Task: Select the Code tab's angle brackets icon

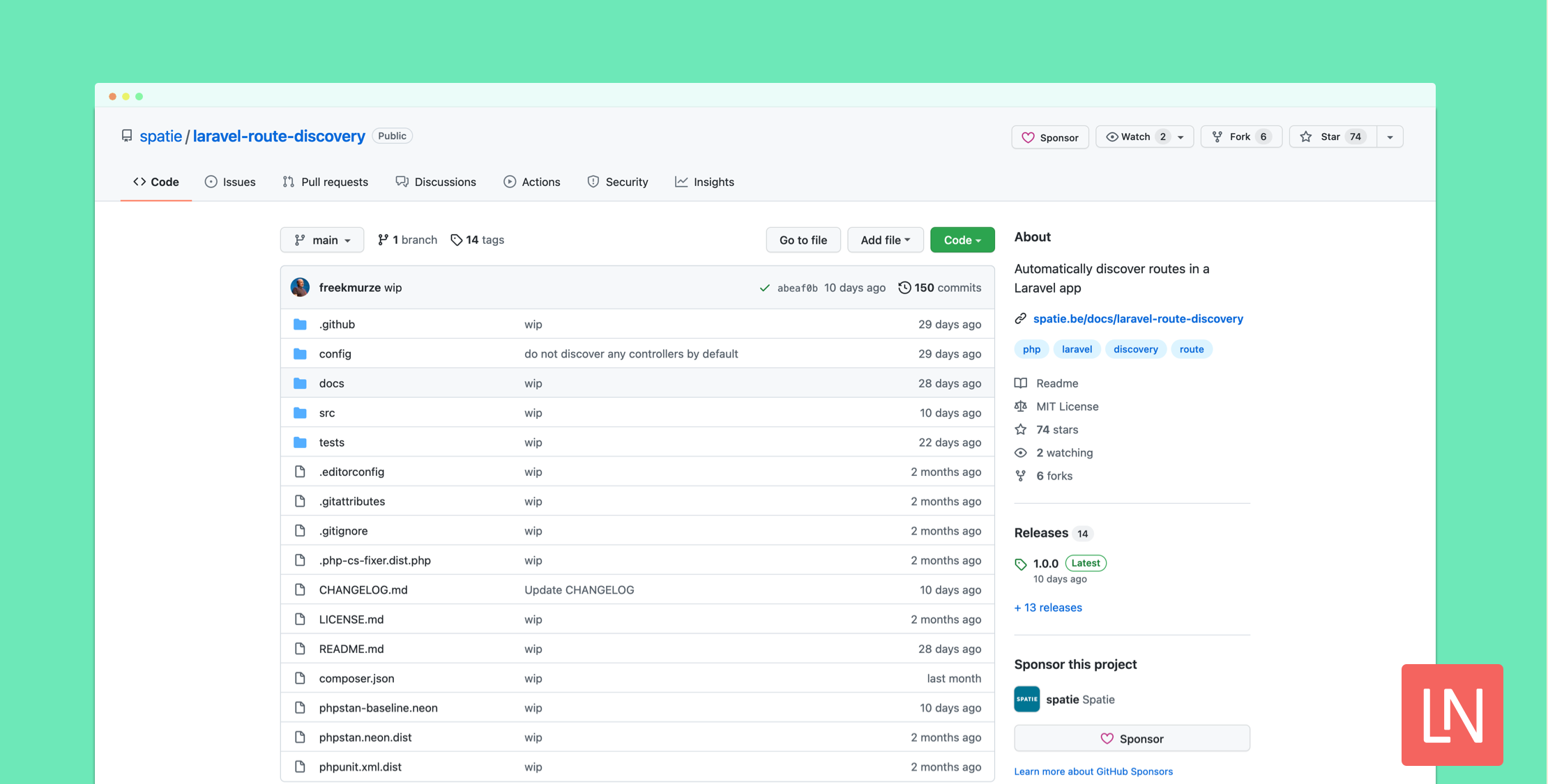Action: (x=139, y=181)
